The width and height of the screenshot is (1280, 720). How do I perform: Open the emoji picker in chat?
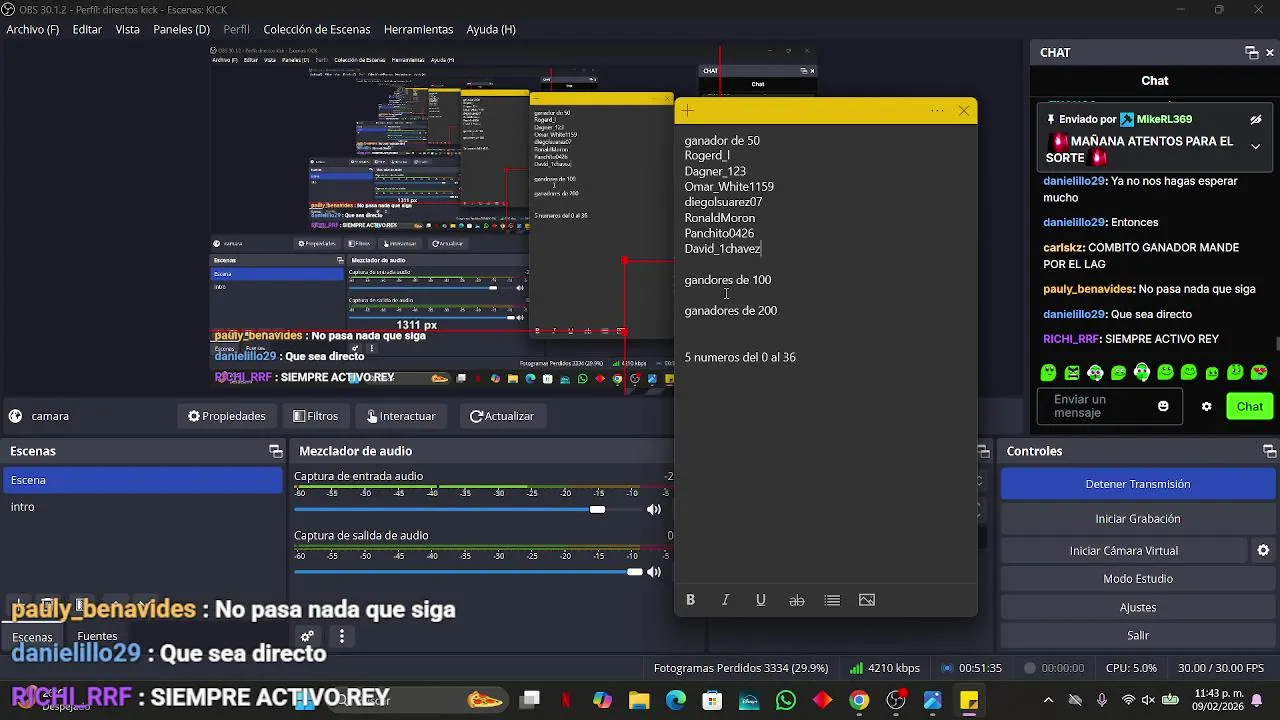(x=1163, y=406)
